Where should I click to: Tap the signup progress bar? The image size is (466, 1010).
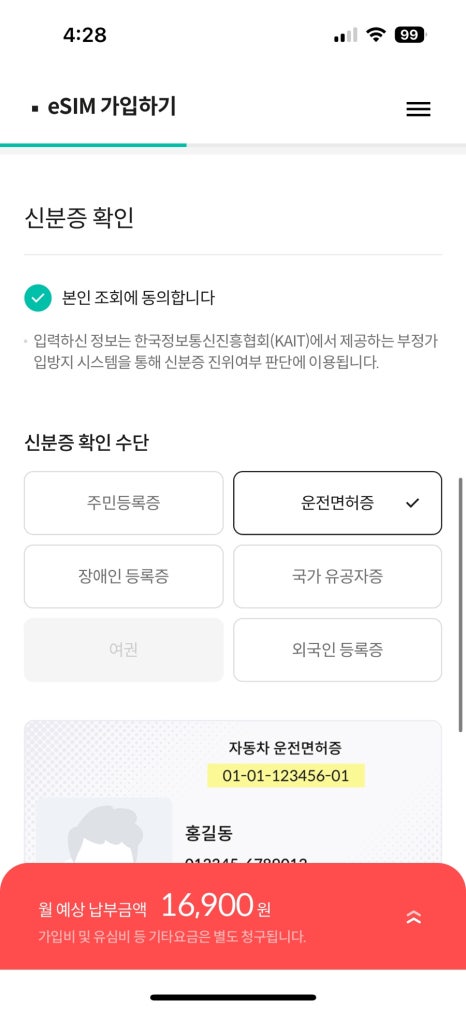(x=233, y=145)
